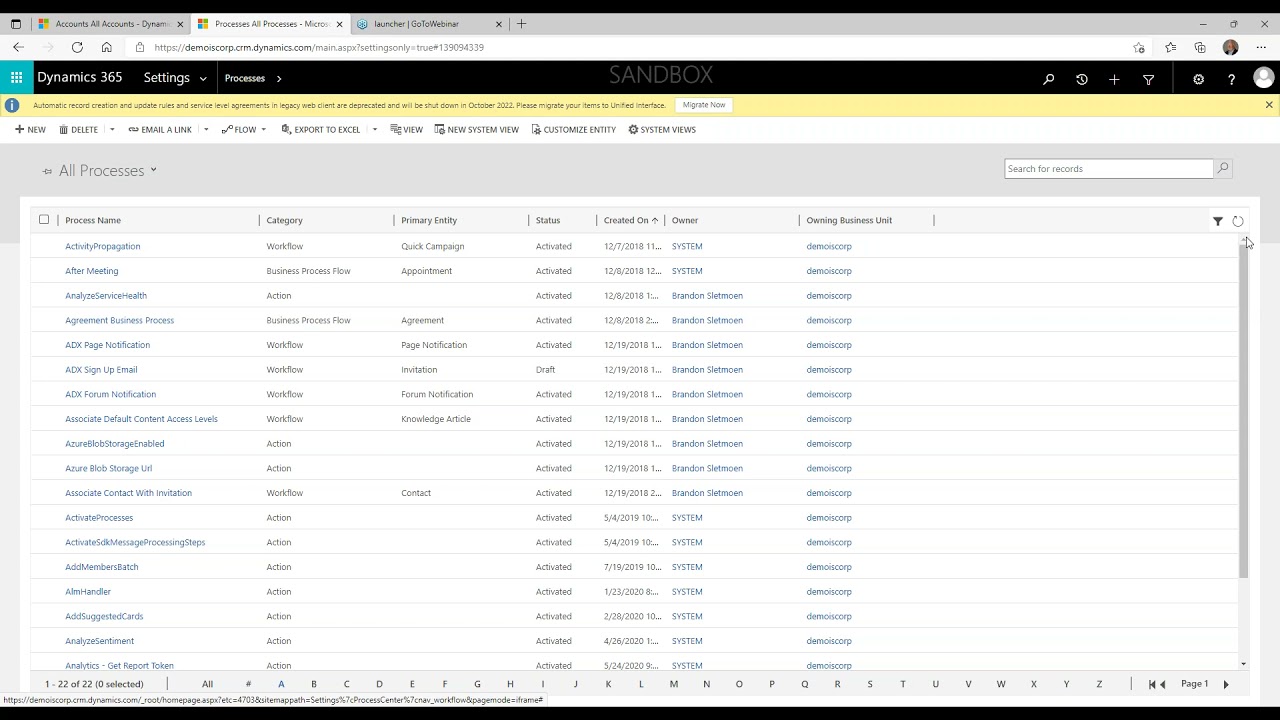
Task: Open recently viewed history icon
Action: click(x=1081, y=79)
